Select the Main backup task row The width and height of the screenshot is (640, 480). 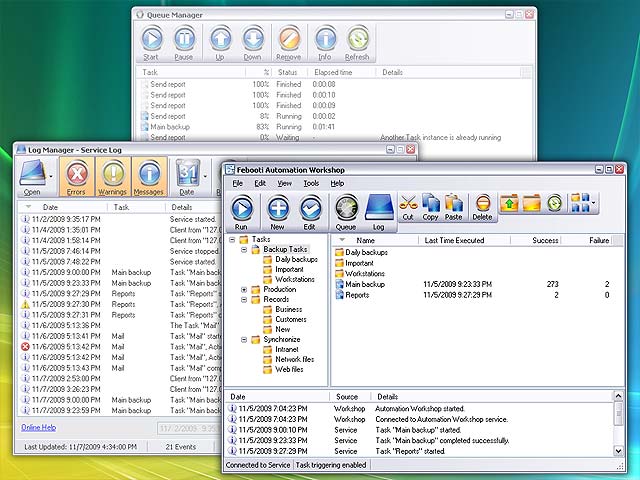[364, 284]
